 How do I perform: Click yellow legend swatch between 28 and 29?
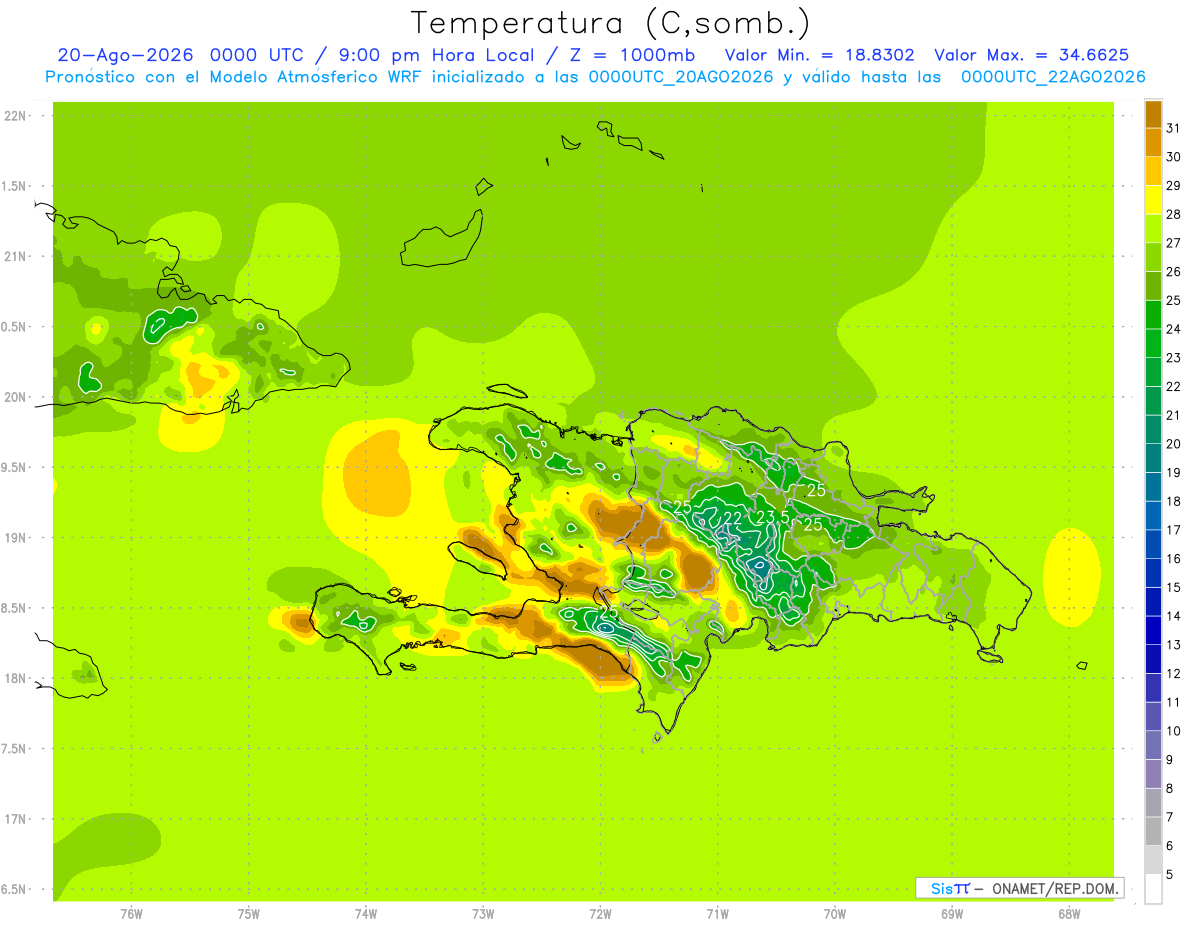coord(1153,199)
